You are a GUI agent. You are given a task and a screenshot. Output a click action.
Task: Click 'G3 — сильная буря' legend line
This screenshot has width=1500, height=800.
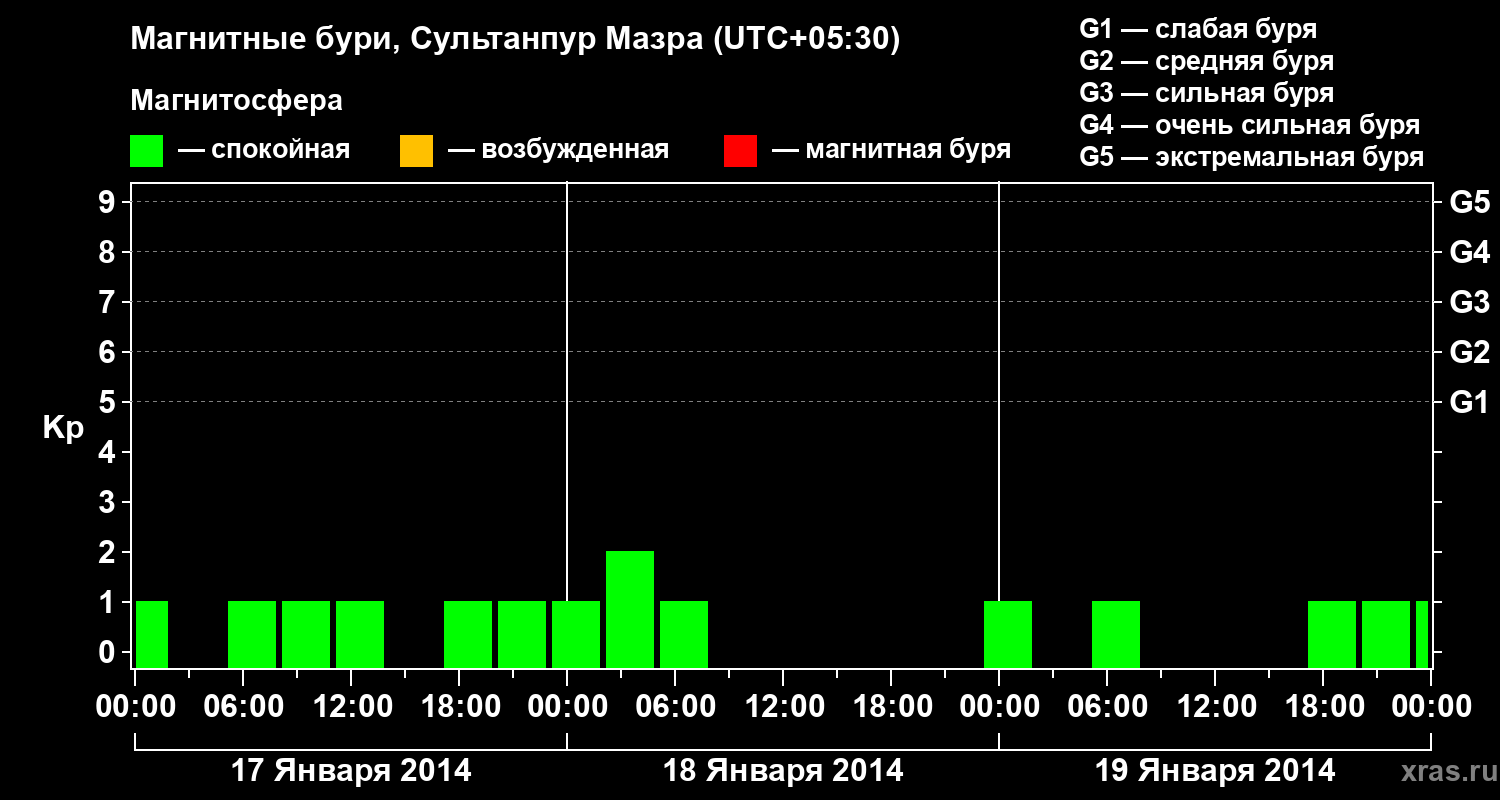1206,93
